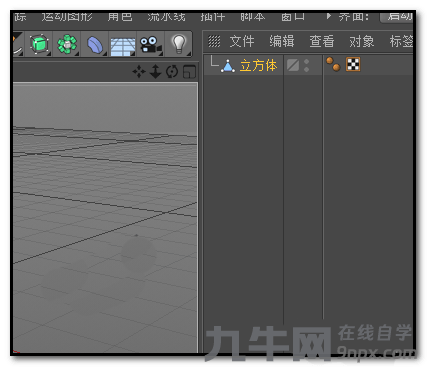Expand the arrow before 界面
Viewport: 427px width, 367px height.
329,16
